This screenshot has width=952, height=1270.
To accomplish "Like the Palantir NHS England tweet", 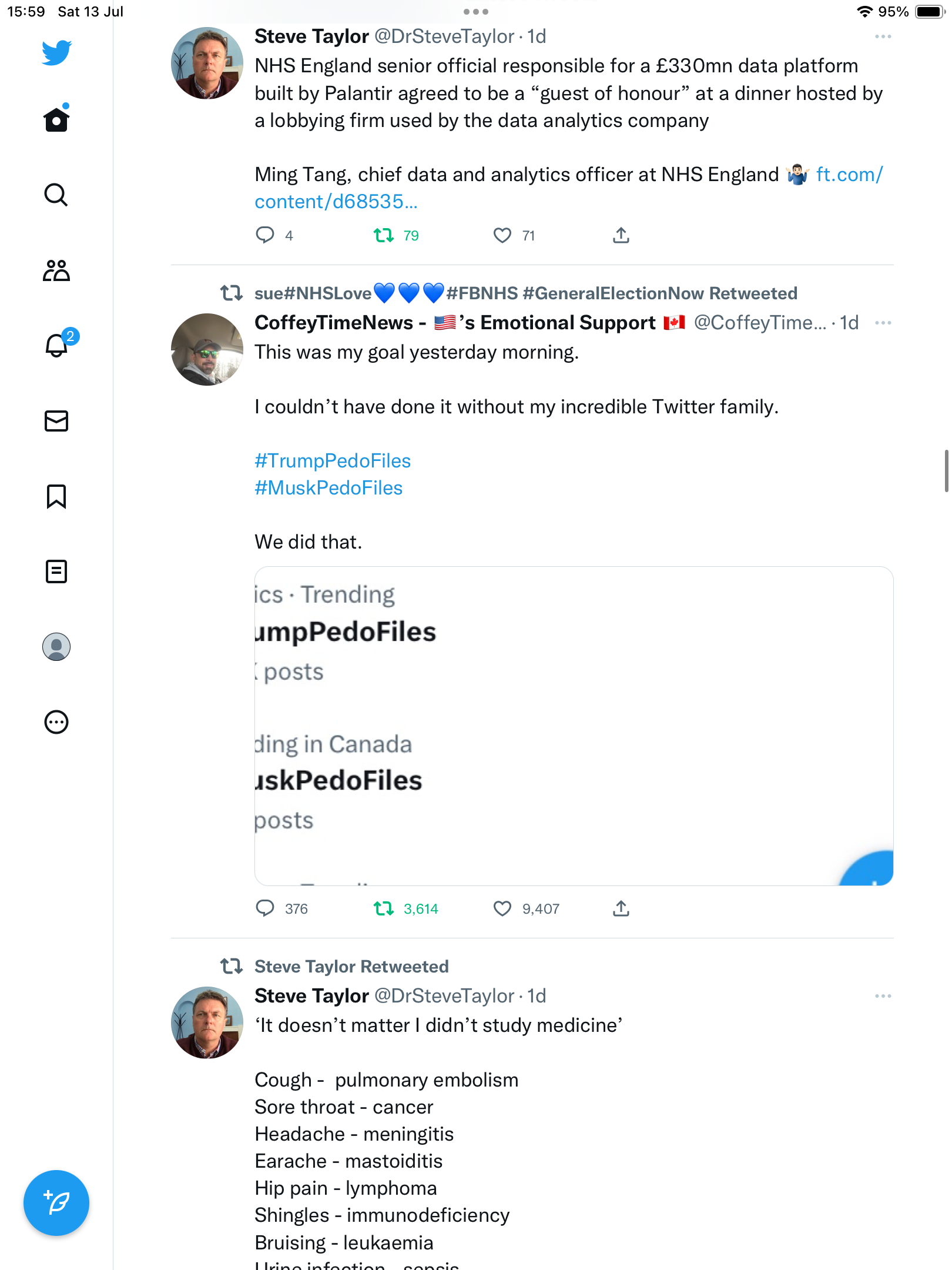I will point(502,236).
